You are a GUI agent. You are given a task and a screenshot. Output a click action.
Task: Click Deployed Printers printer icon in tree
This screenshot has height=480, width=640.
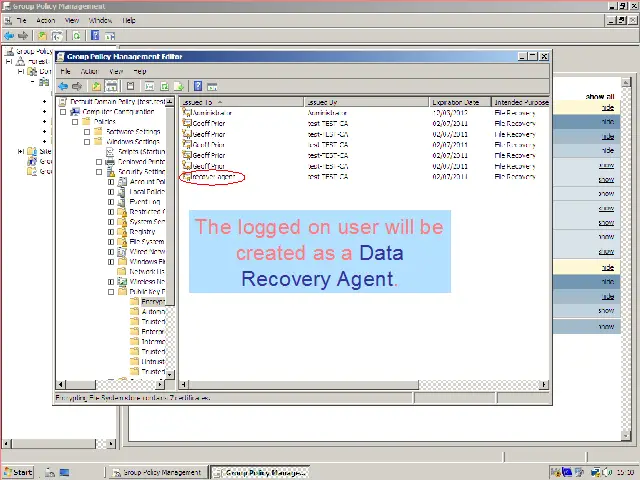[x=110, y=162]
